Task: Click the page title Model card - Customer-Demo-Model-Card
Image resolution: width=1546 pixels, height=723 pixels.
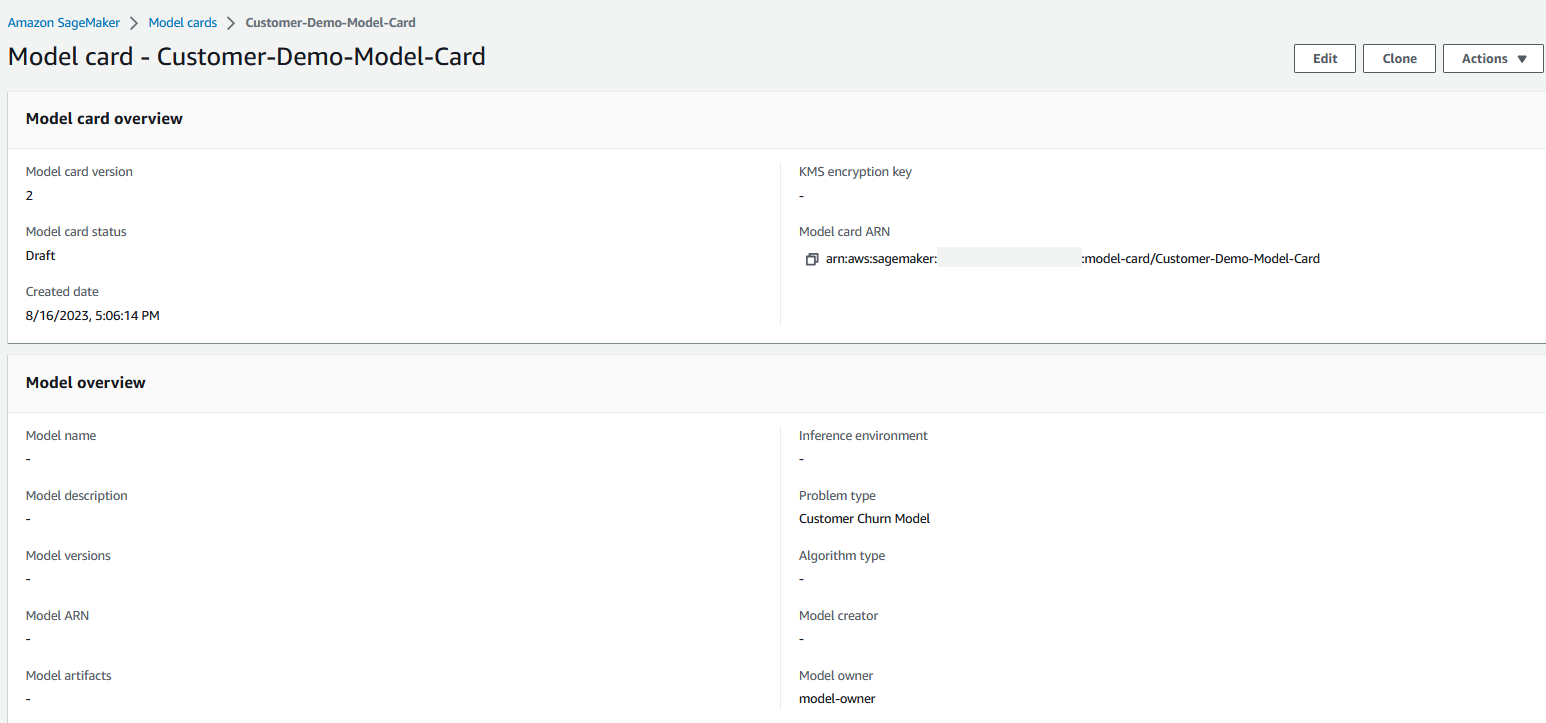Action: click(x=247, y=57)
